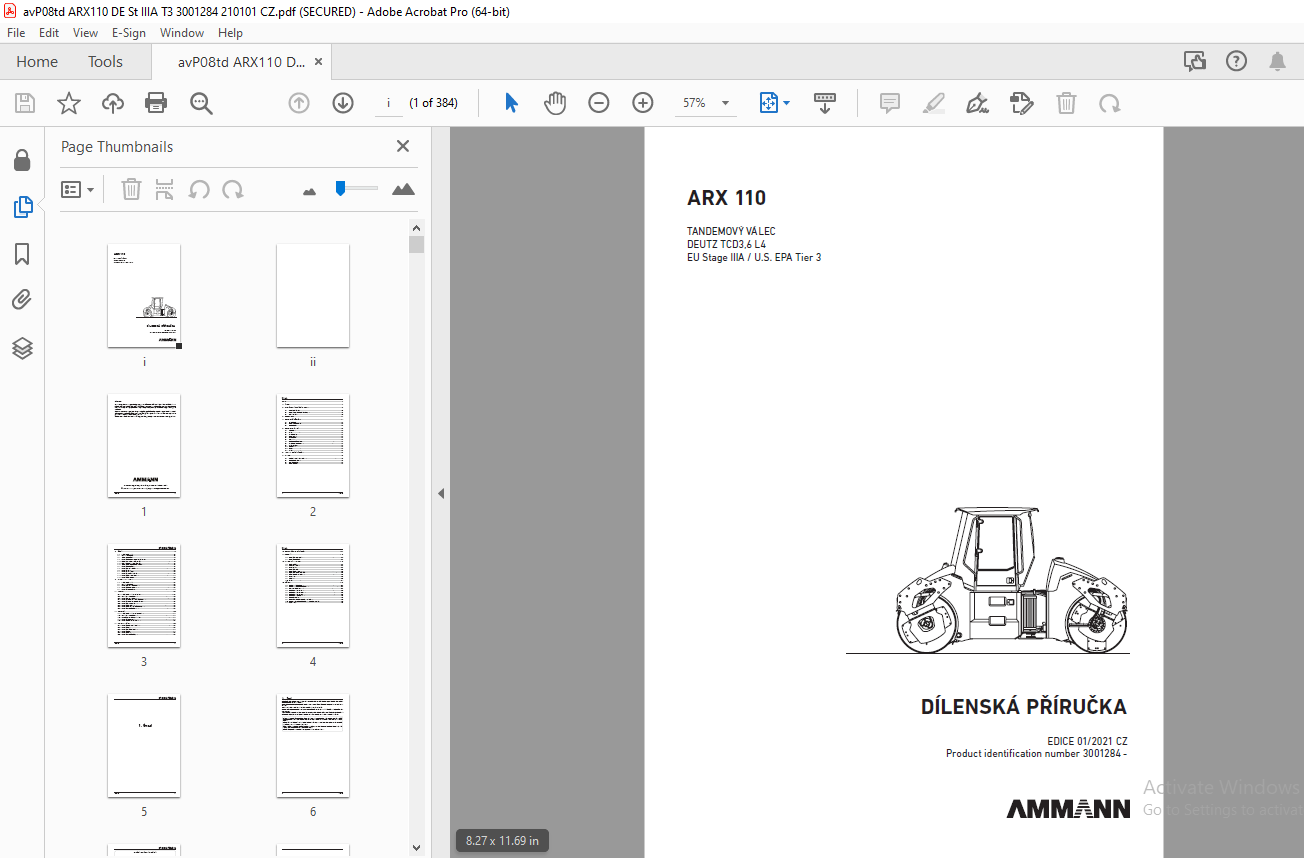This screenshot has width=1304, height=858.
Task: Rotate pages counterclockwise in thumbnails panel
Action: [x=199, y=189]
